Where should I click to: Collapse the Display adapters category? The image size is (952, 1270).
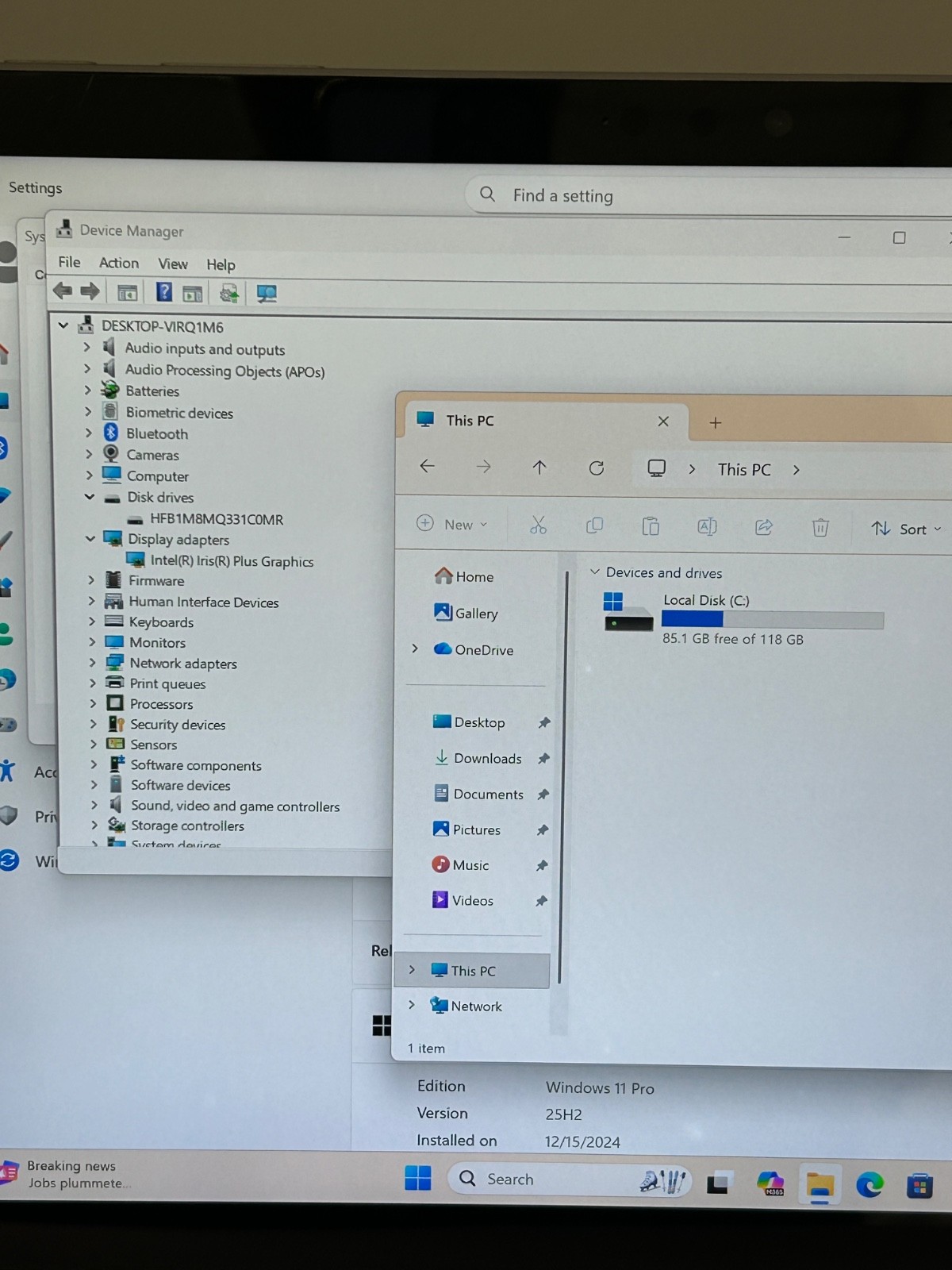point(90,538)
